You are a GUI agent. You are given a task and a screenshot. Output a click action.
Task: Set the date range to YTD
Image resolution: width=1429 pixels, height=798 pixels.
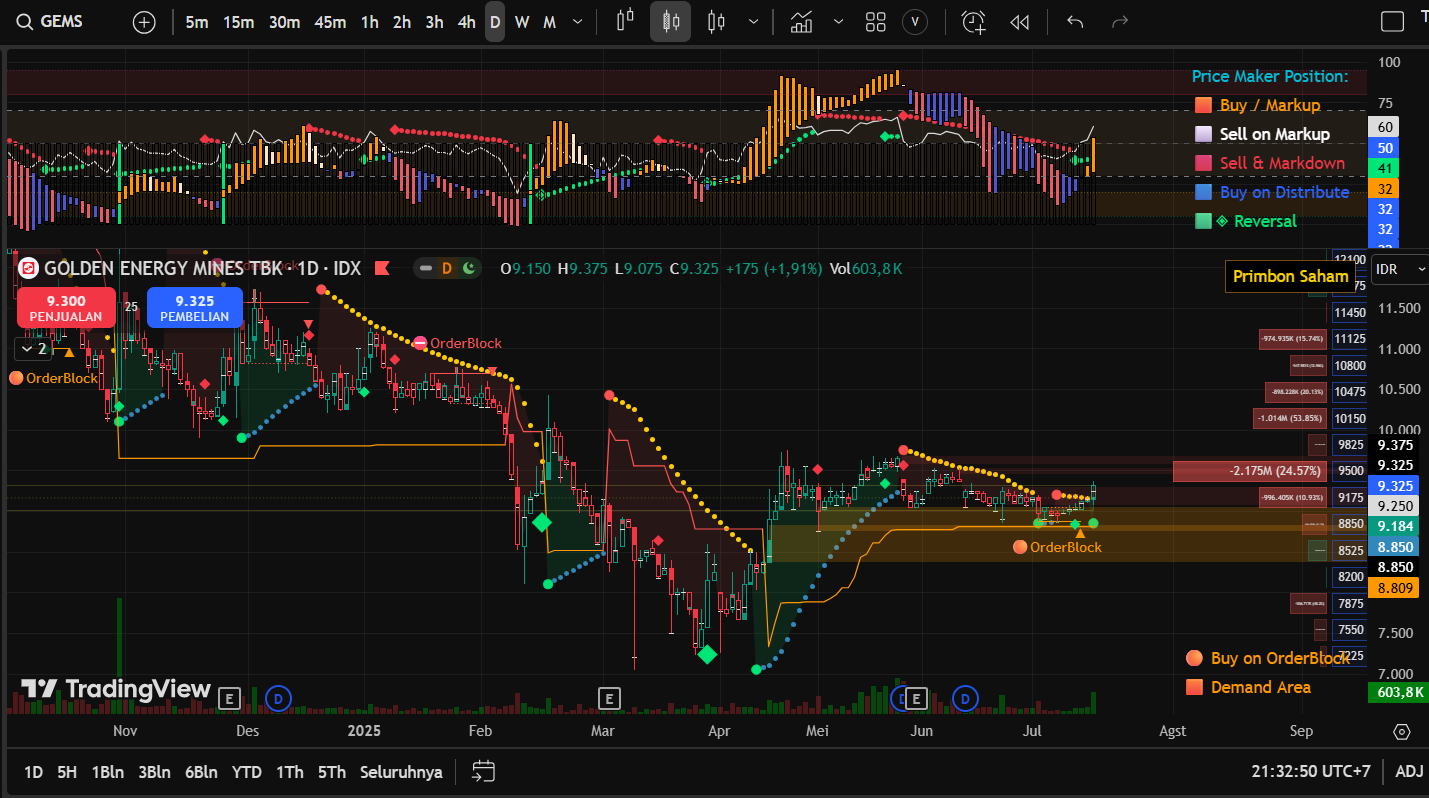[x=246, y=772]
